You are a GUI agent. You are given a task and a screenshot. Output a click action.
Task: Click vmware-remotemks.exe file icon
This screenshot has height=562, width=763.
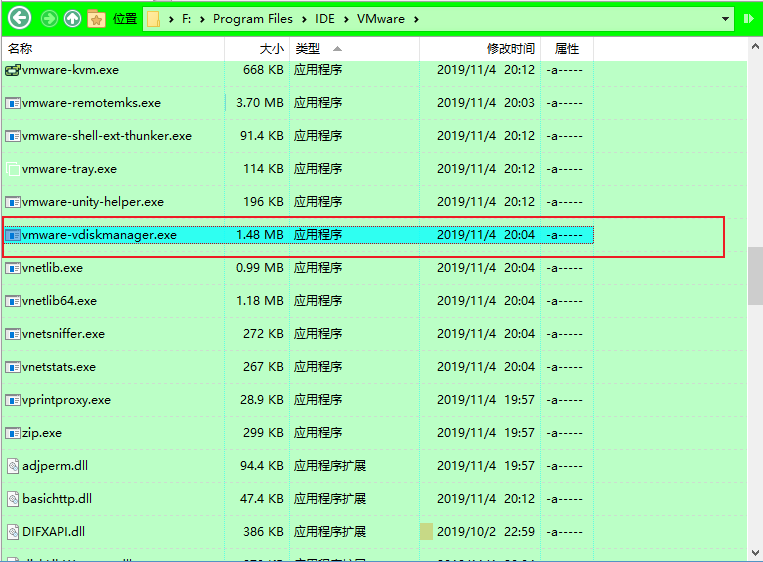point(13,103)
